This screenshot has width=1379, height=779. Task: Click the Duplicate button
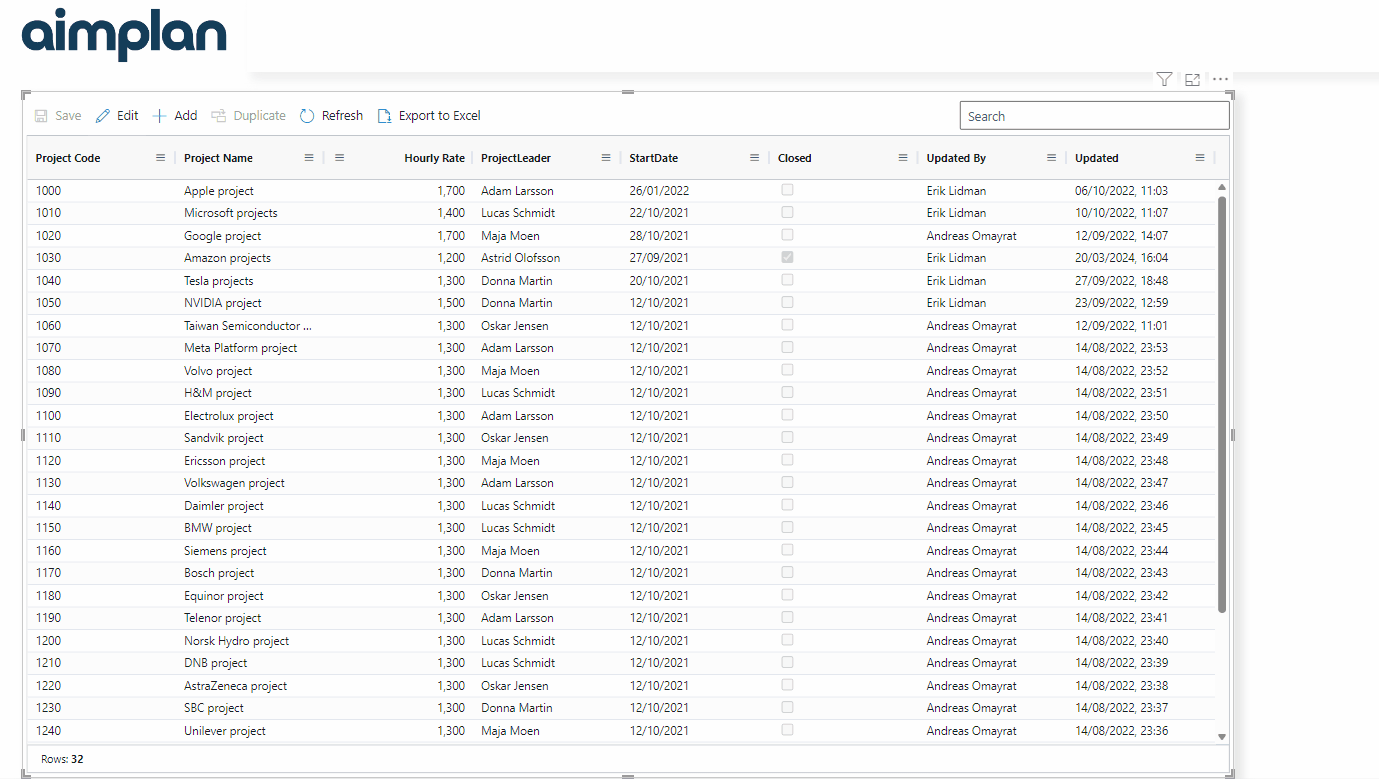point(248,115)
